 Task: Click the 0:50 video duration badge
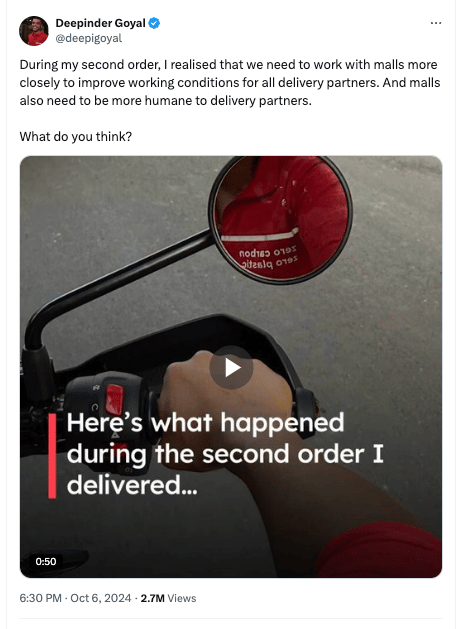pos(46,561)
